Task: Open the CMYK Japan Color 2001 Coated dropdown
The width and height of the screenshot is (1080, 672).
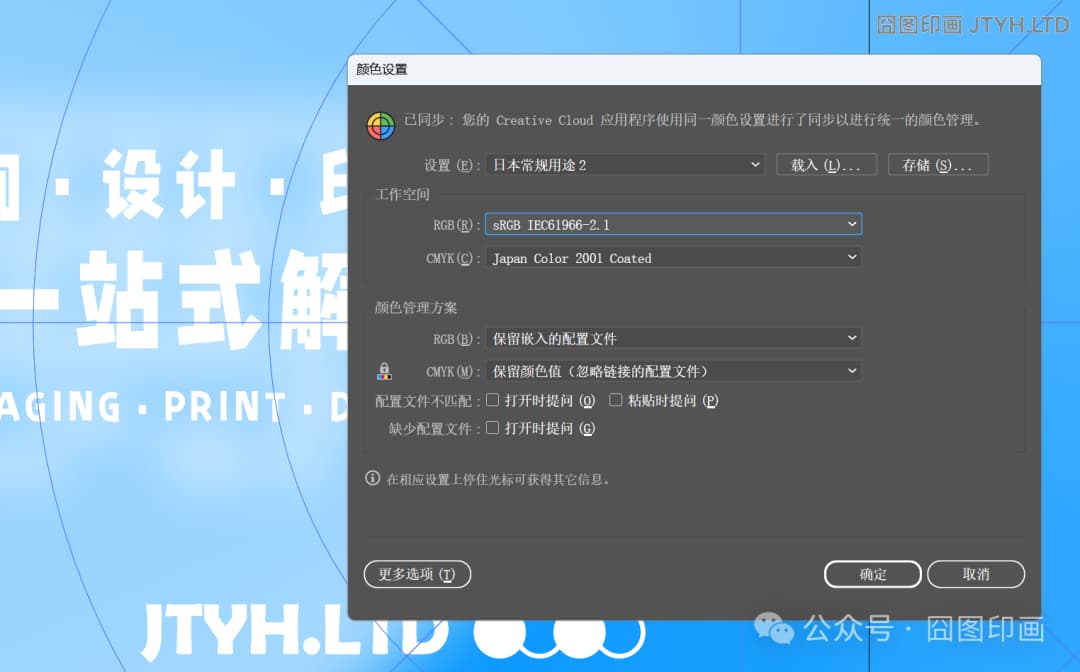Action: (x=674, y=258)
